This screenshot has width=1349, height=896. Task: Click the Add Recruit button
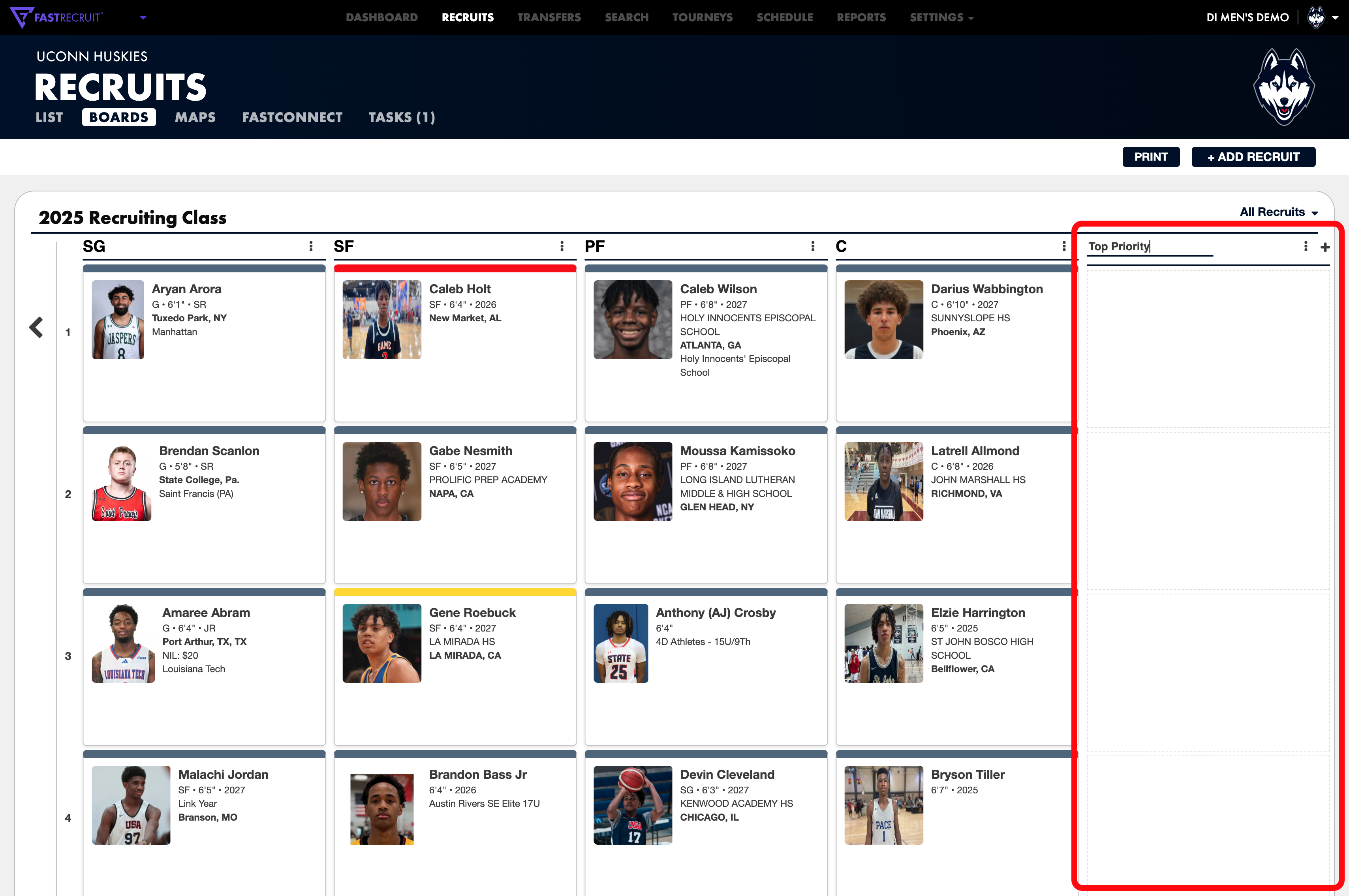(1253, 157)
